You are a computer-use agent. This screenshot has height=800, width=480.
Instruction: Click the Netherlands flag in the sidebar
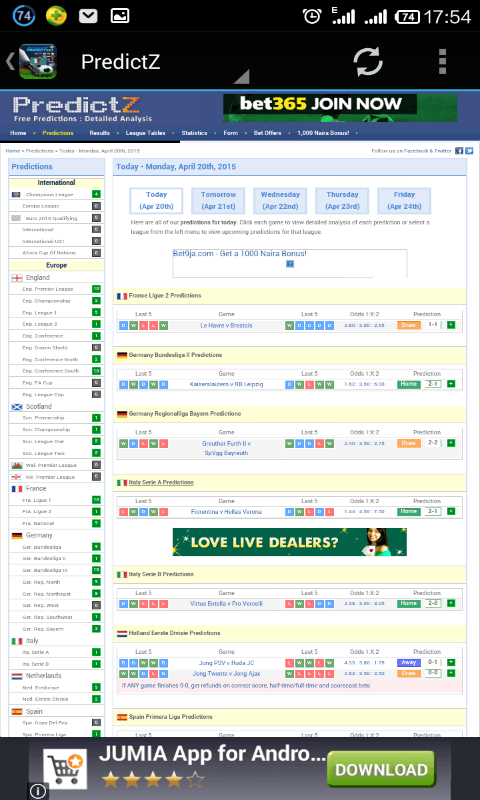[x=17, y=676]
